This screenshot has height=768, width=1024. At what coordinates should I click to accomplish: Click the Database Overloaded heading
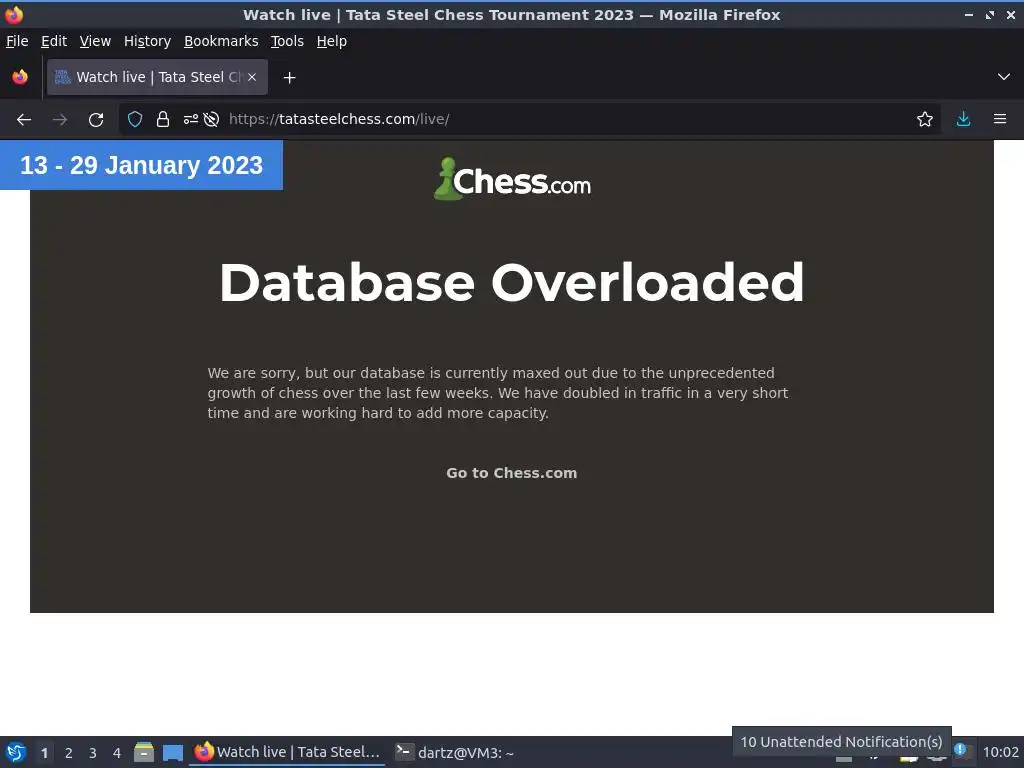pyautogui.click(x=511, y=282)
